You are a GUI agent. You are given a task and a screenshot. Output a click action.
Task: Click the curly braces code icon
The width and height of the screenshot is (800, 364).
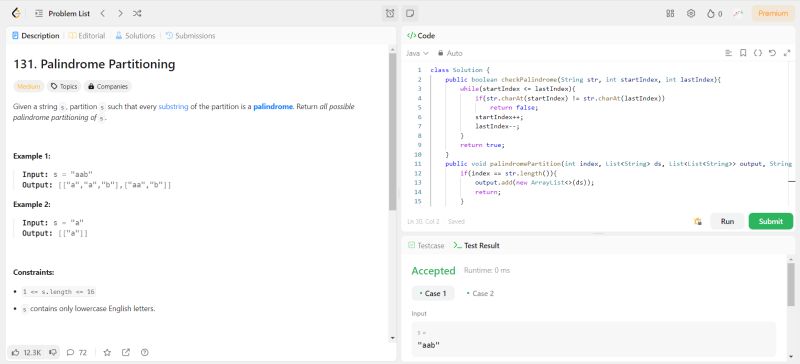758,53
